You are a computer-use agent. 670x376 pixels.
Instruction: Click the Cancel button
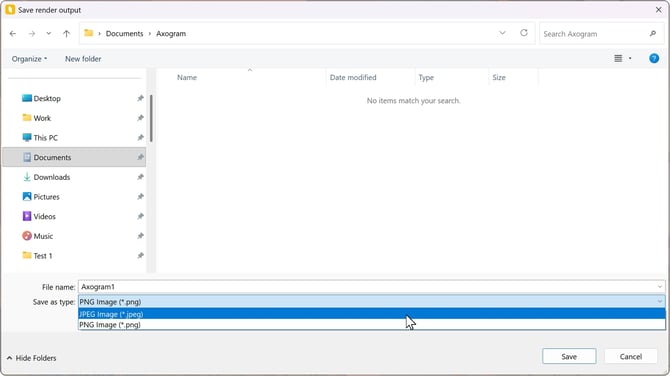[631, 356]
